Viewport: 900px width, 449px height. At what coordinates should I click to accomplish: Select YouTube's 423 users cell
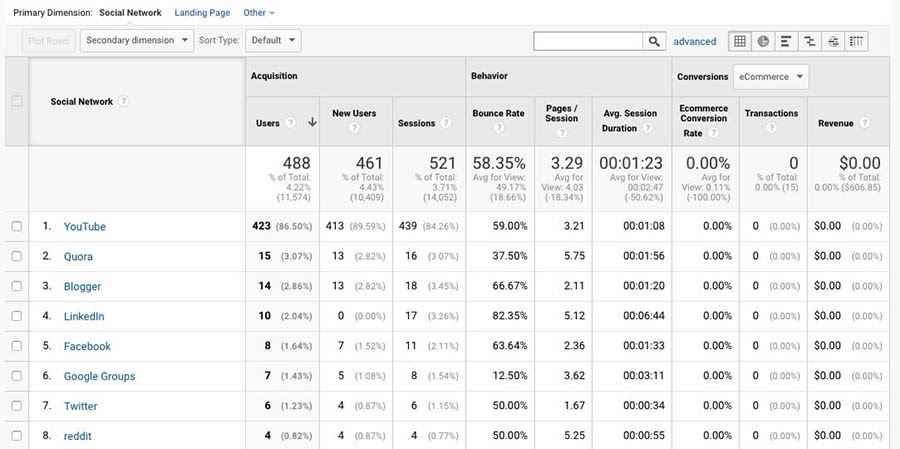click(261, 226)
